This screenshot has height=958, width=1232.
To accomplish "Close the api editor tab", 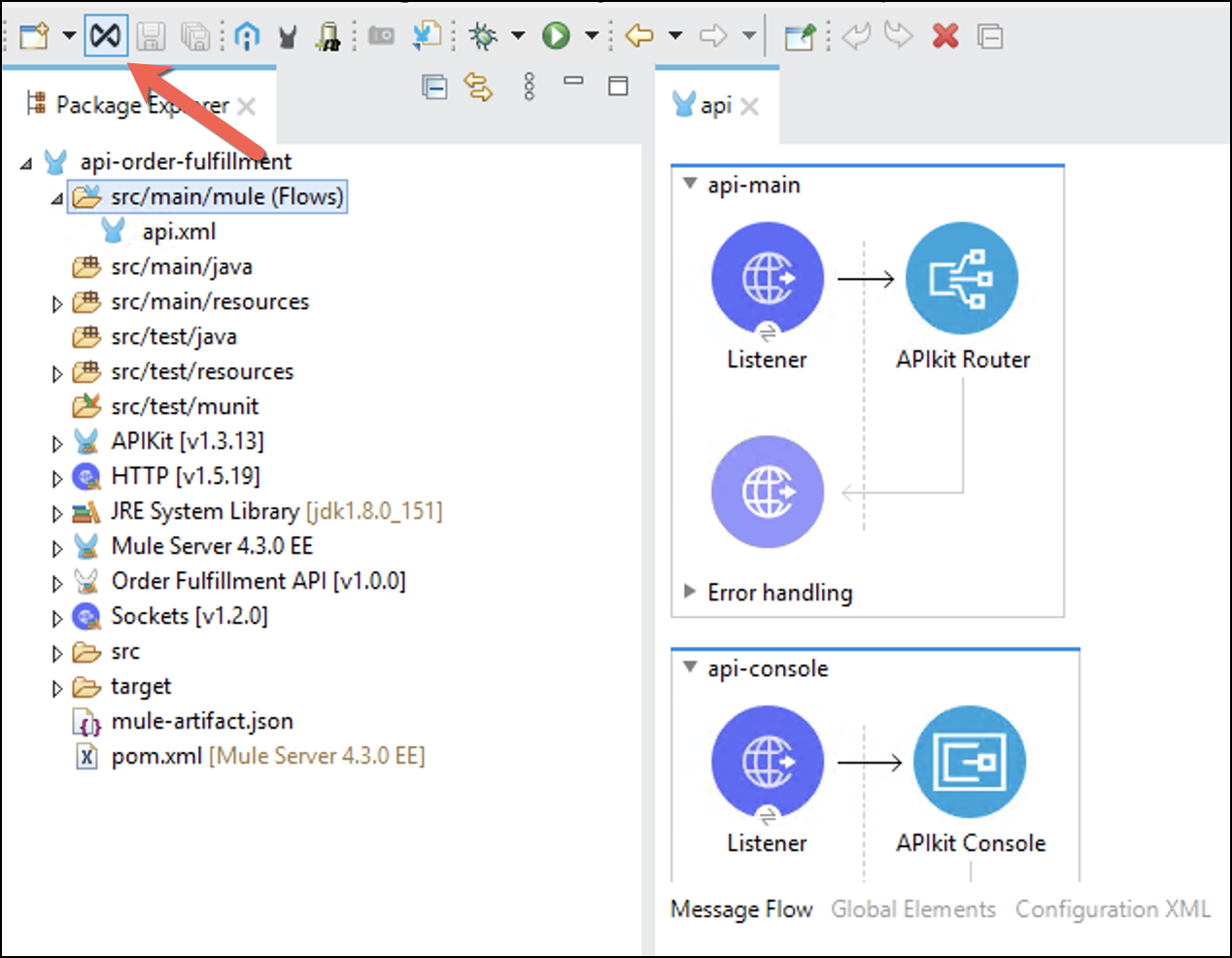I will [749, 106].
